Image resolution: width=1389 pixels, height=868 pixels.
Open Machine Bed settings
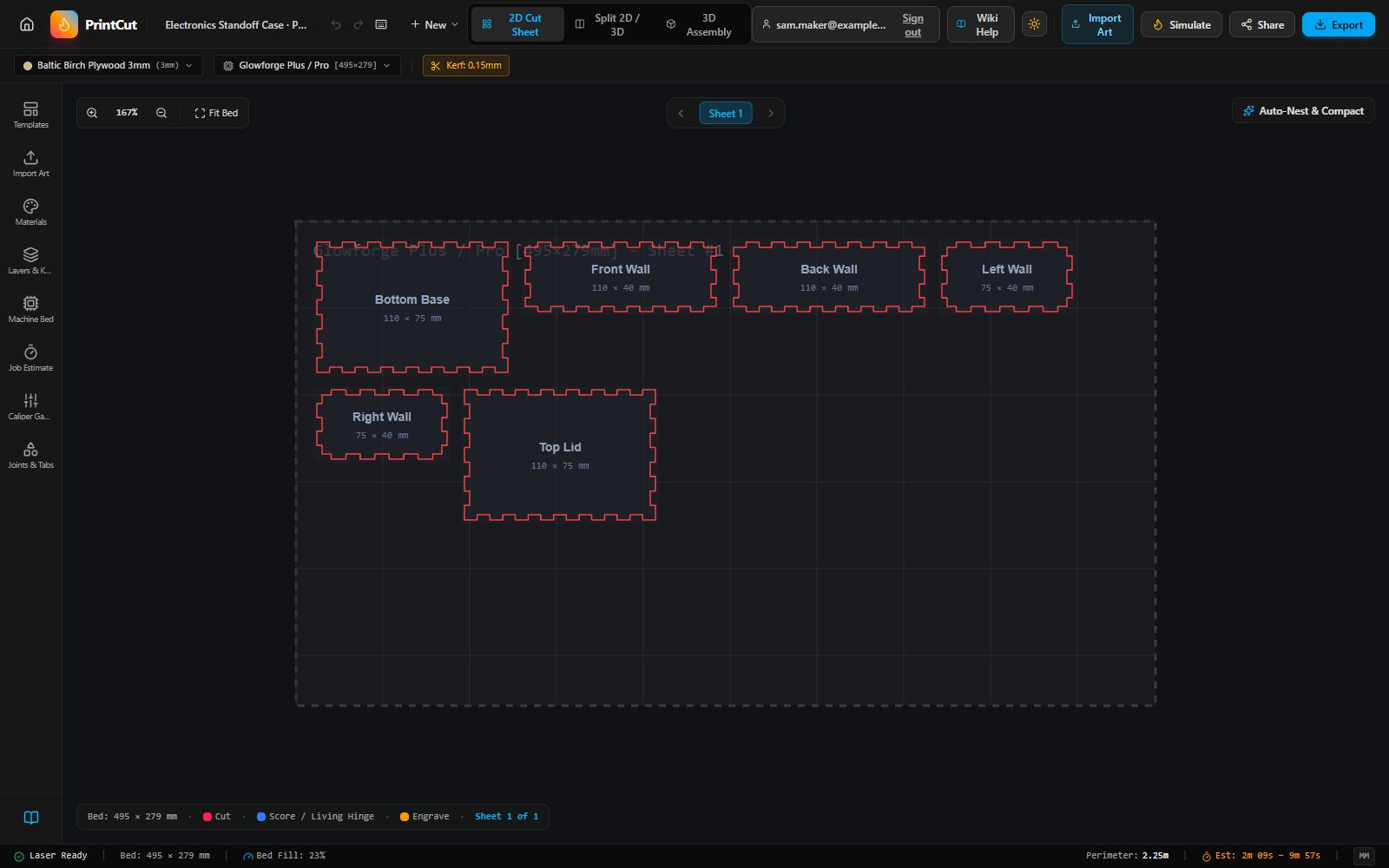[30, 309]
